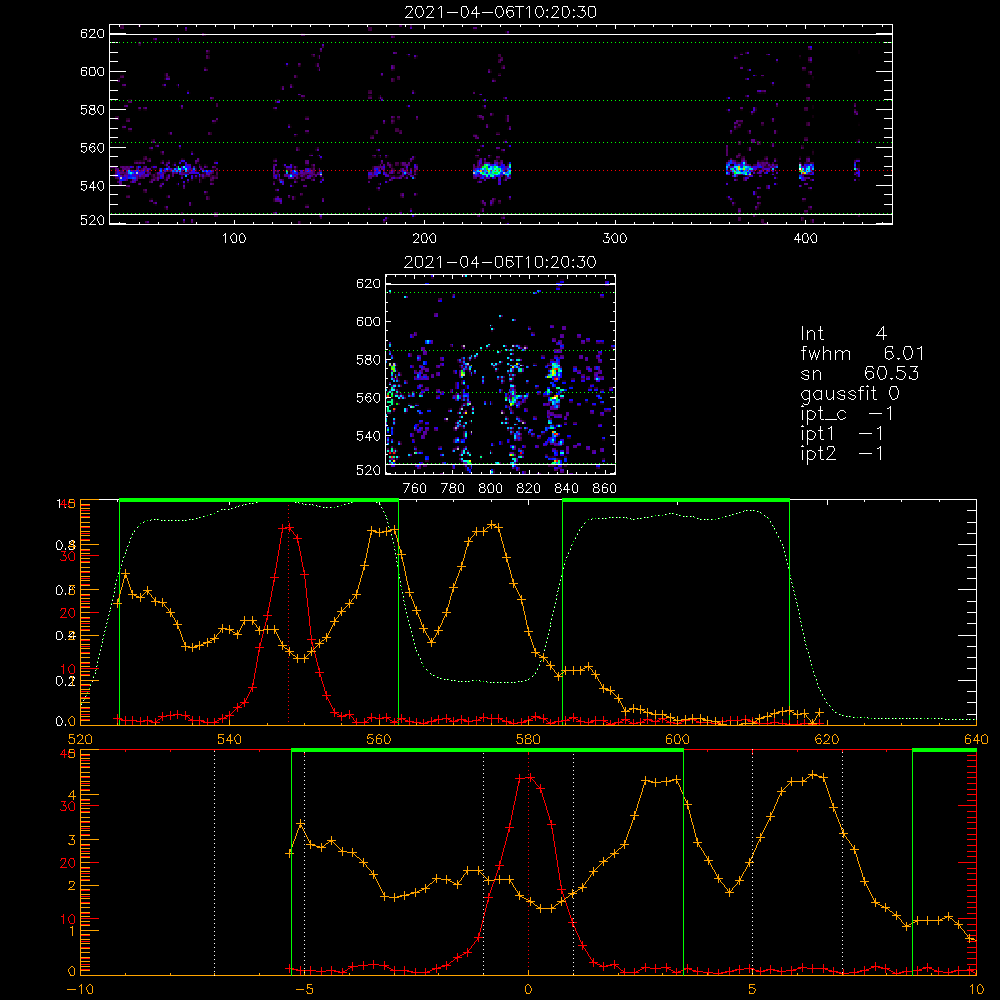Click x-axis label 640 on profile plot
The image size is (1000, 1000).
[x=976, y=740]
